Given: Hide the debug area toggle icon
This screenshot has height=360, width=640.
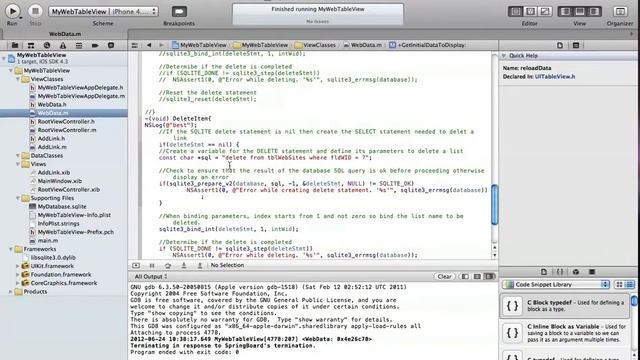Looking at the screenshot, I should click(x=136, y=265).
